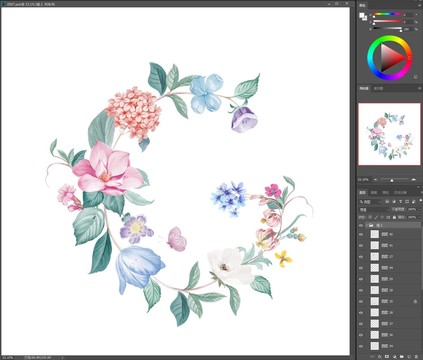This screenshot has height=360, width=423.
Task: Switch to the 历史记录 (History) tab
Action: point(400,192)
